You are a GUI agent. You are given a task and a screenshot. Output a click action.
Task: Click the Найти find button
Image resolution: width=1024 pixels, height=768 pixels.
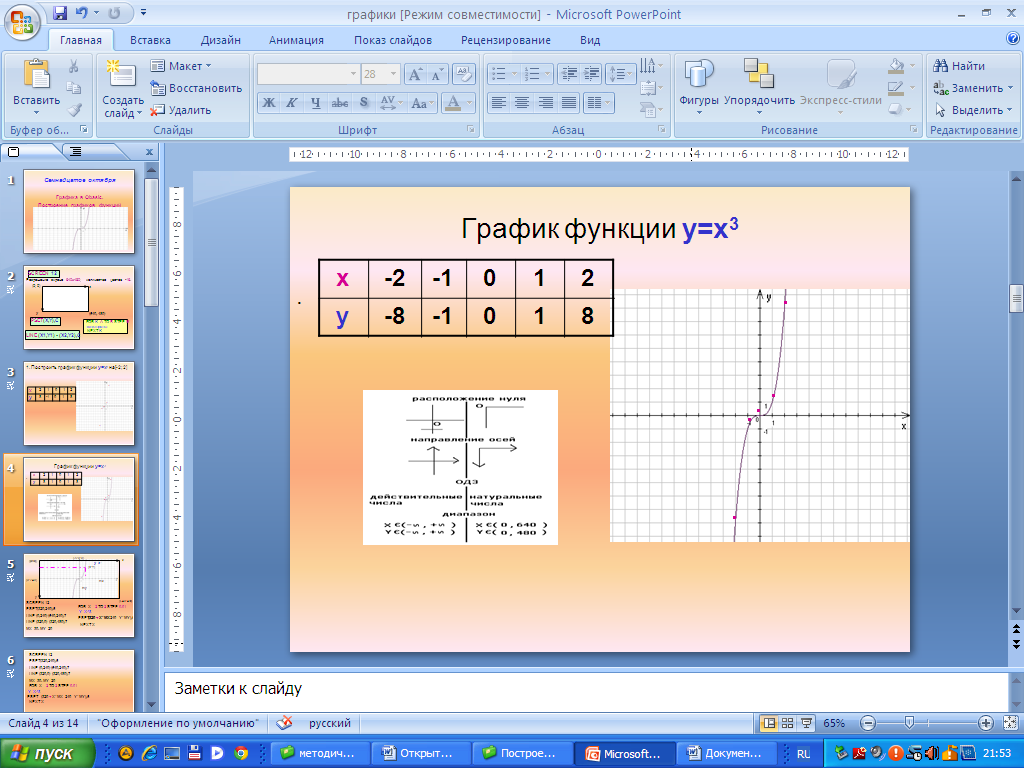(x=960, y=66)
